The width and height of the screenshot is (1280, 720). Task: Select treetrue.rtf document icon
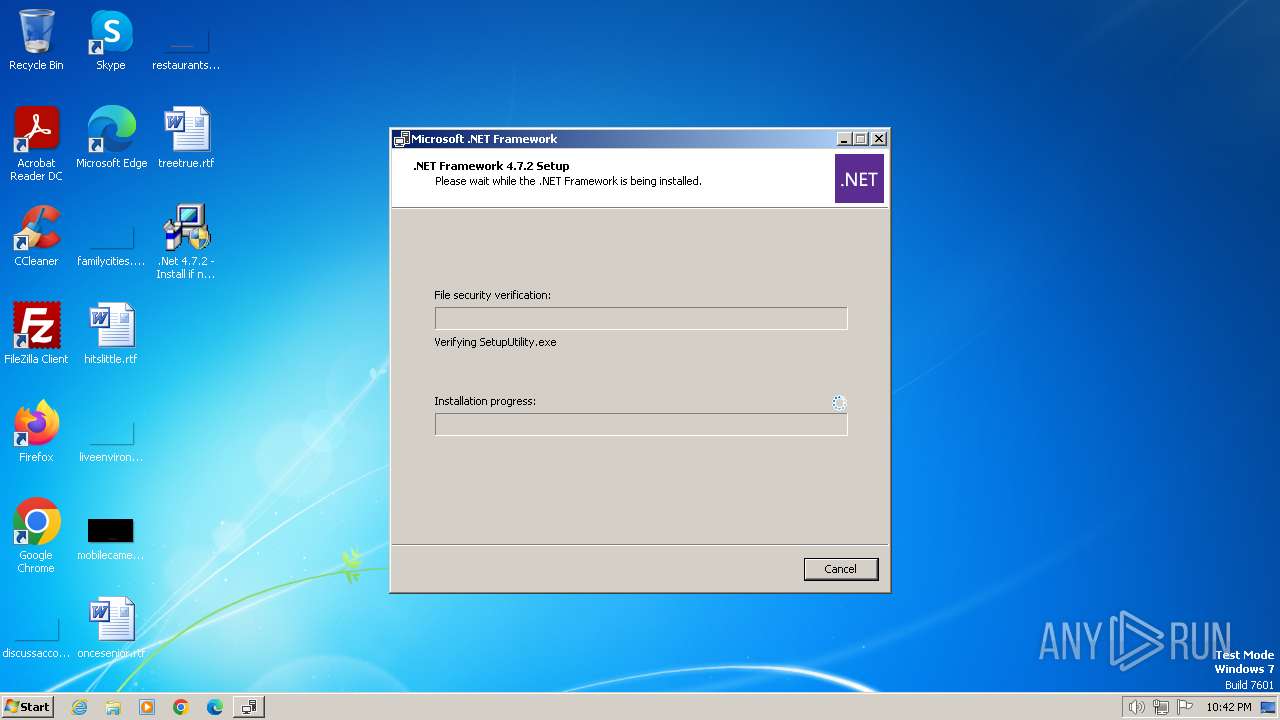pyautogui.click(x=186, y=138)
